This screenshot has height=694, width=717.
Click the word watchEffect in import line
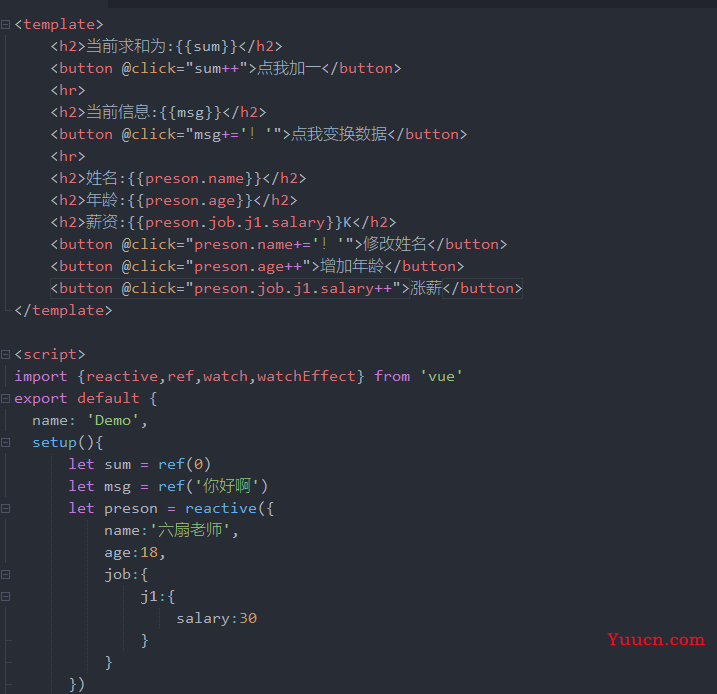306,376
